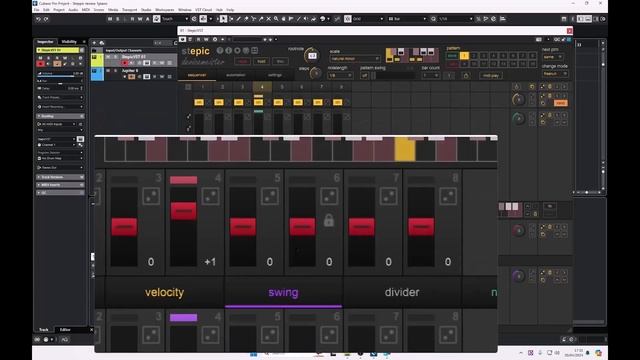Randomize step 5 swing with dice icon
The image size is (640, 360).
click(x=270, y=197)
